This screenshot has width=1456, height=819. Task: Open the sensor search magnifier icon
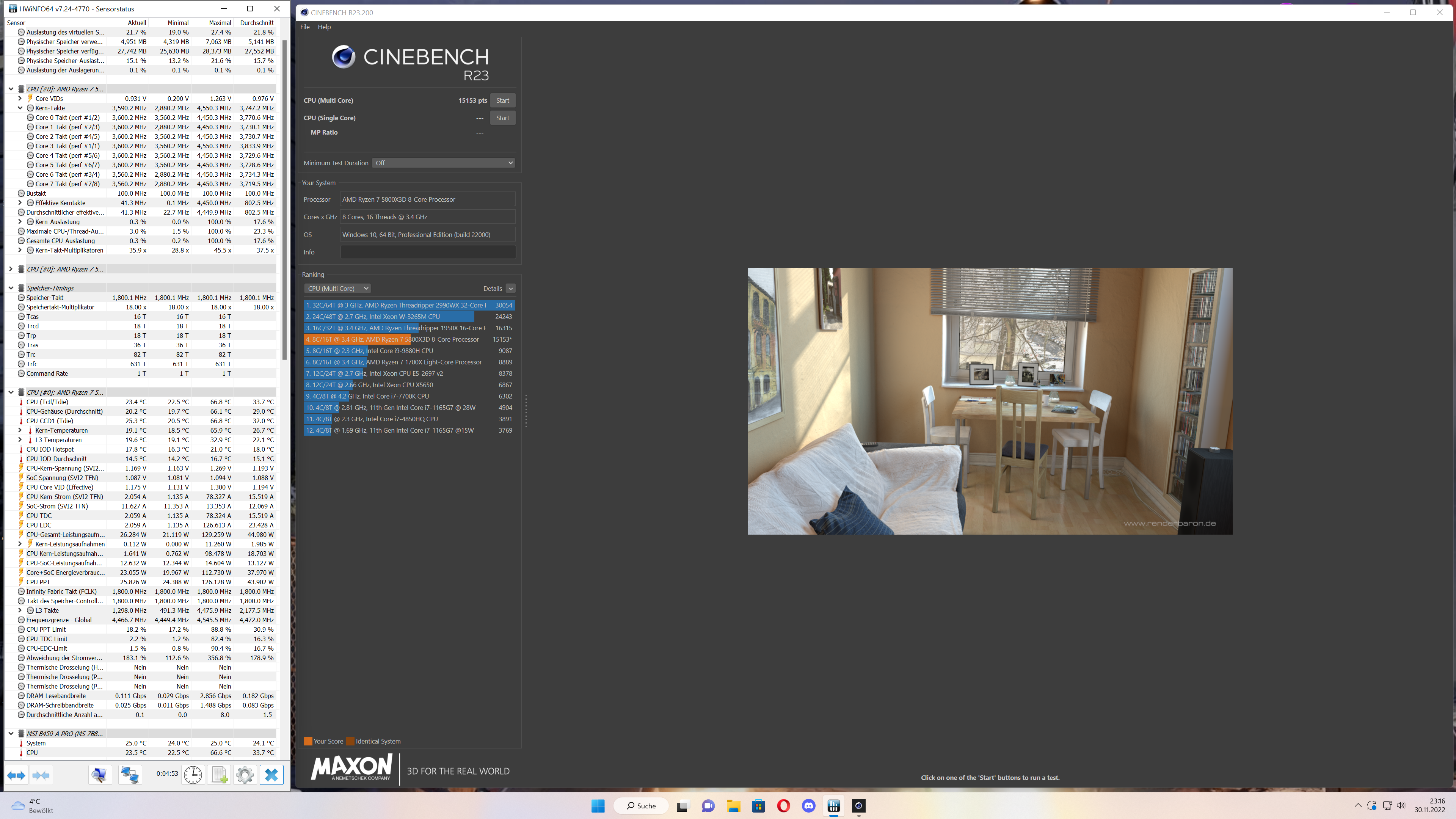[99, 775]
